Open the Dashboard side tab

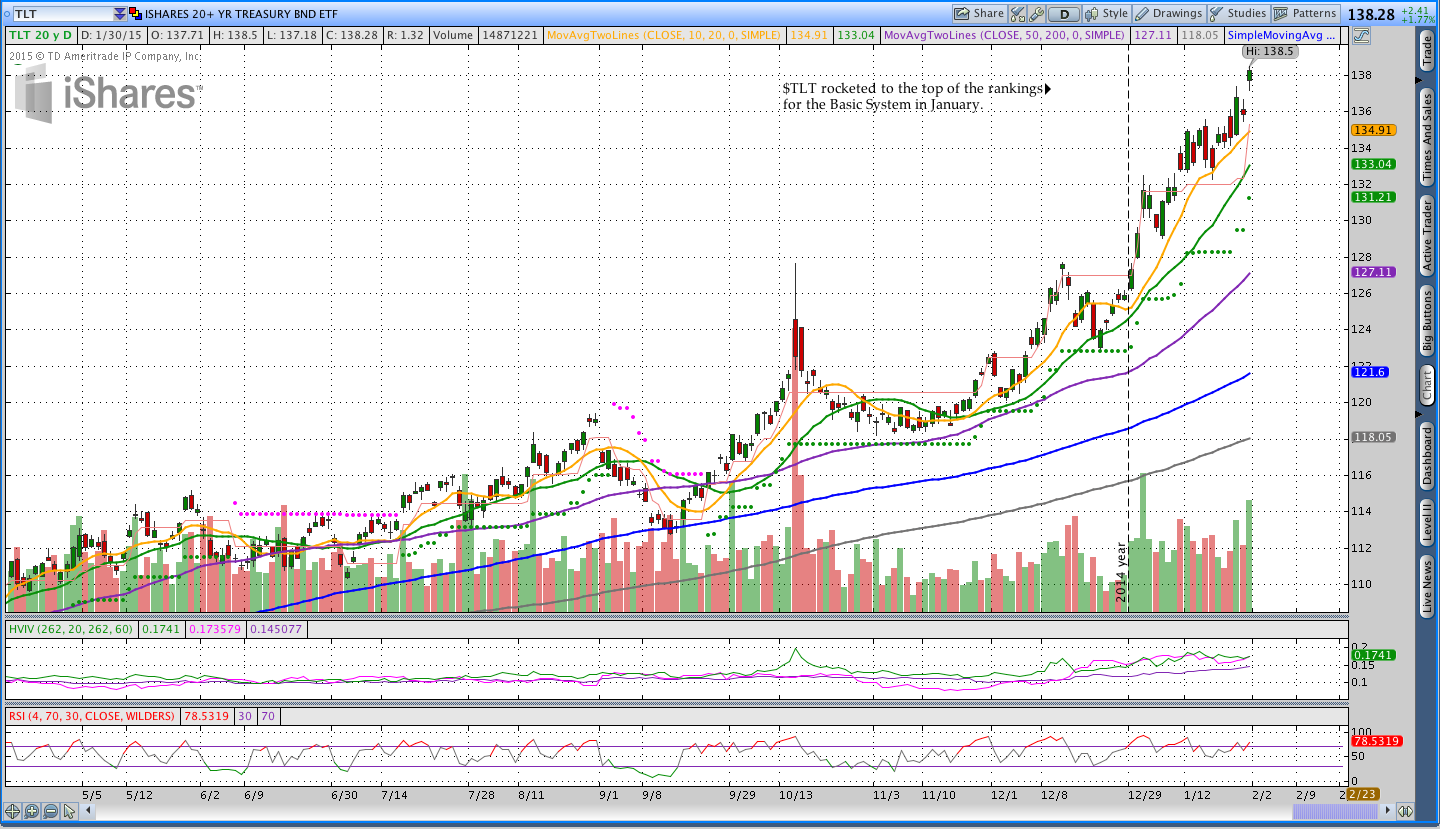[x=1428, y=456]
